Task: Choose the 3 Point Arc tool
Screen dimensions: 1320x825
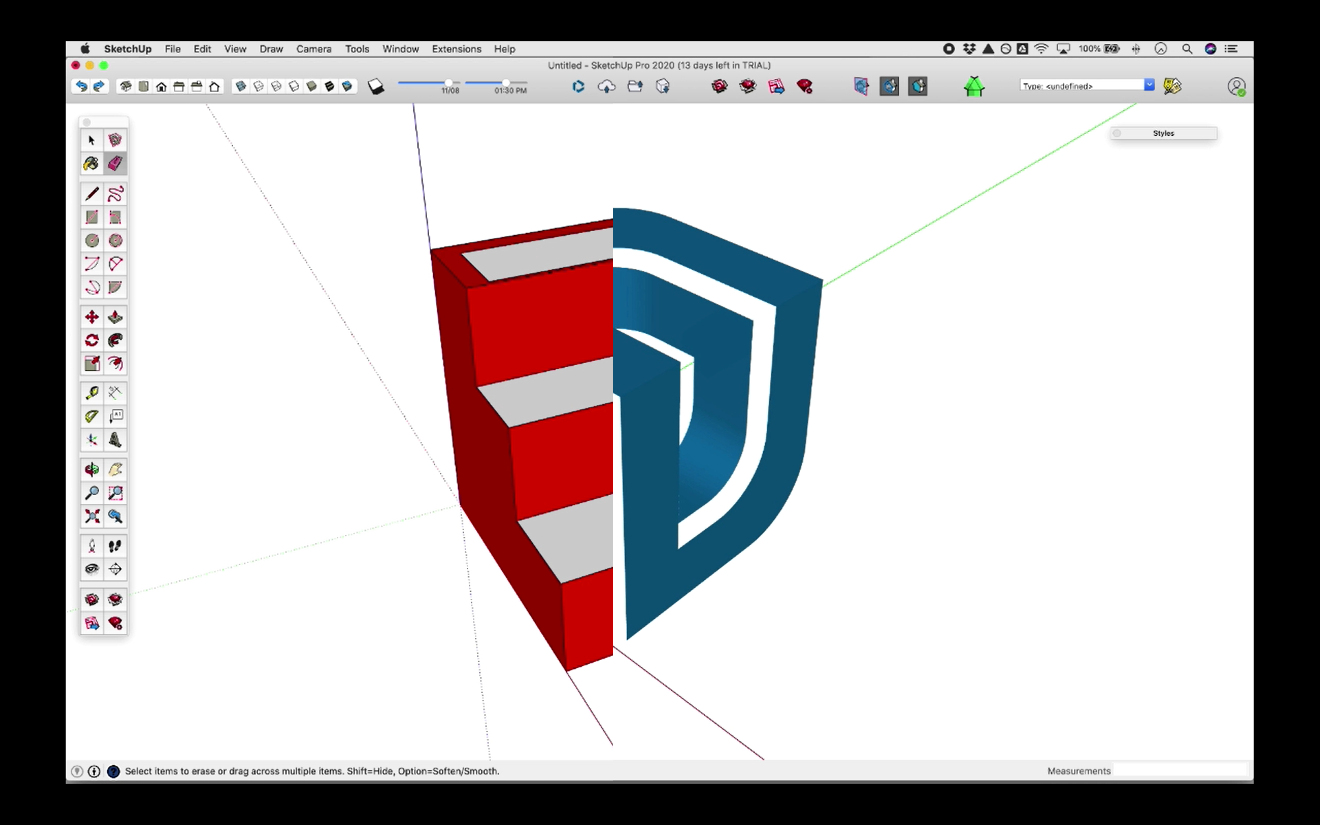Action: click(92, 287)
